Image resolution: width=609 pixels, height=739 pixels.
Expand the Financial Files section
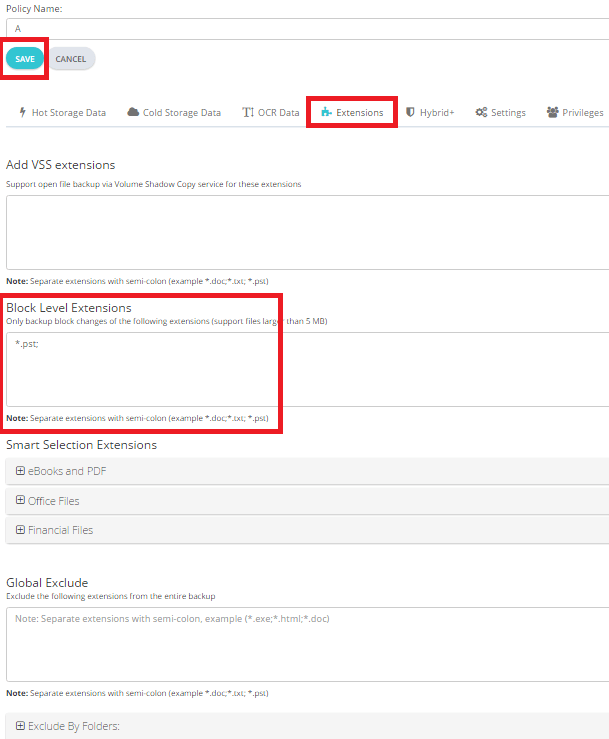[307, 530]
